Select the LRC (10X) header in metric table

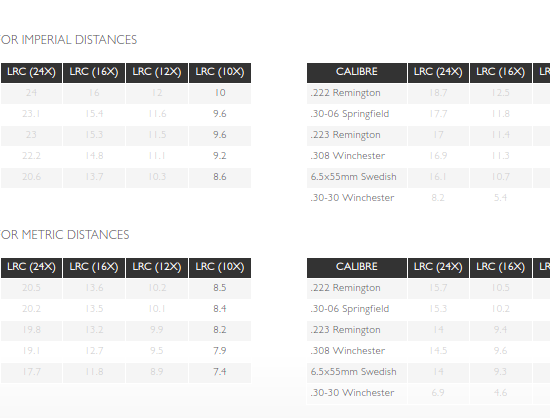220,268
